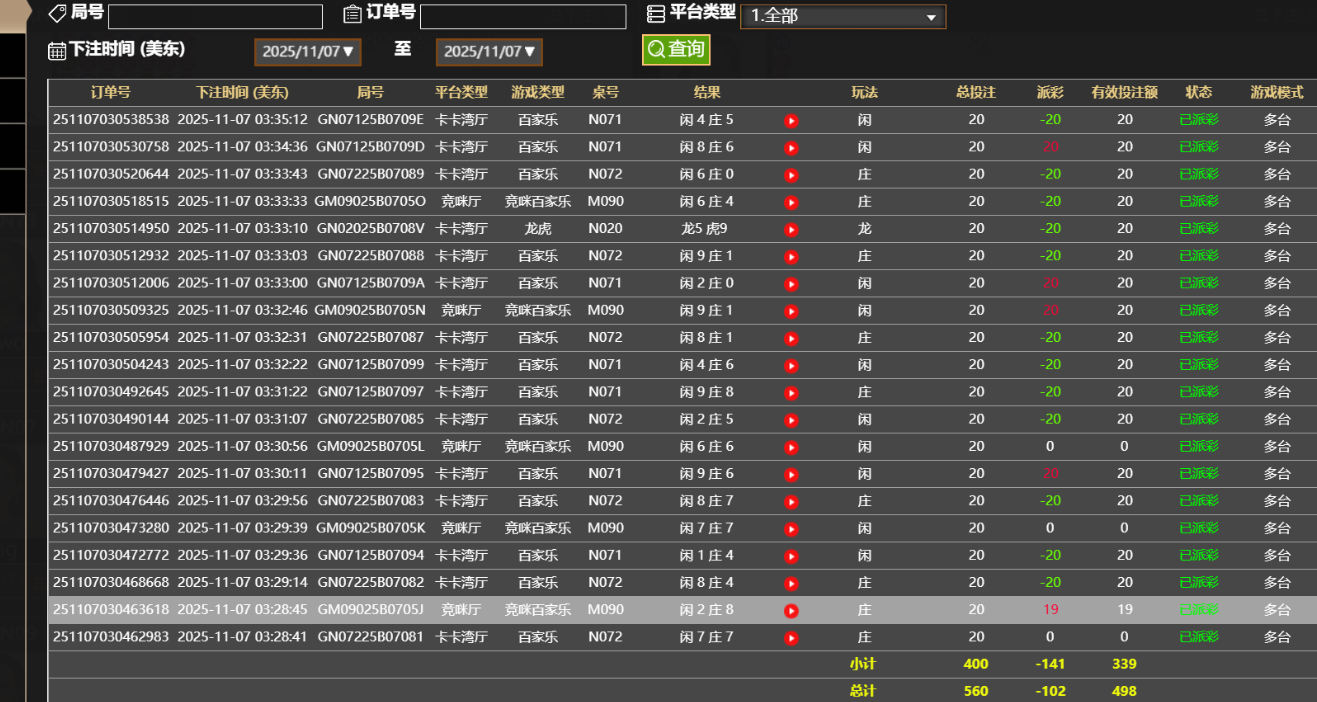Open the 平台类型 dropdown showing 1.全部
The height and width of the screenshot is (702, 1317).
(x=843, y=16)
